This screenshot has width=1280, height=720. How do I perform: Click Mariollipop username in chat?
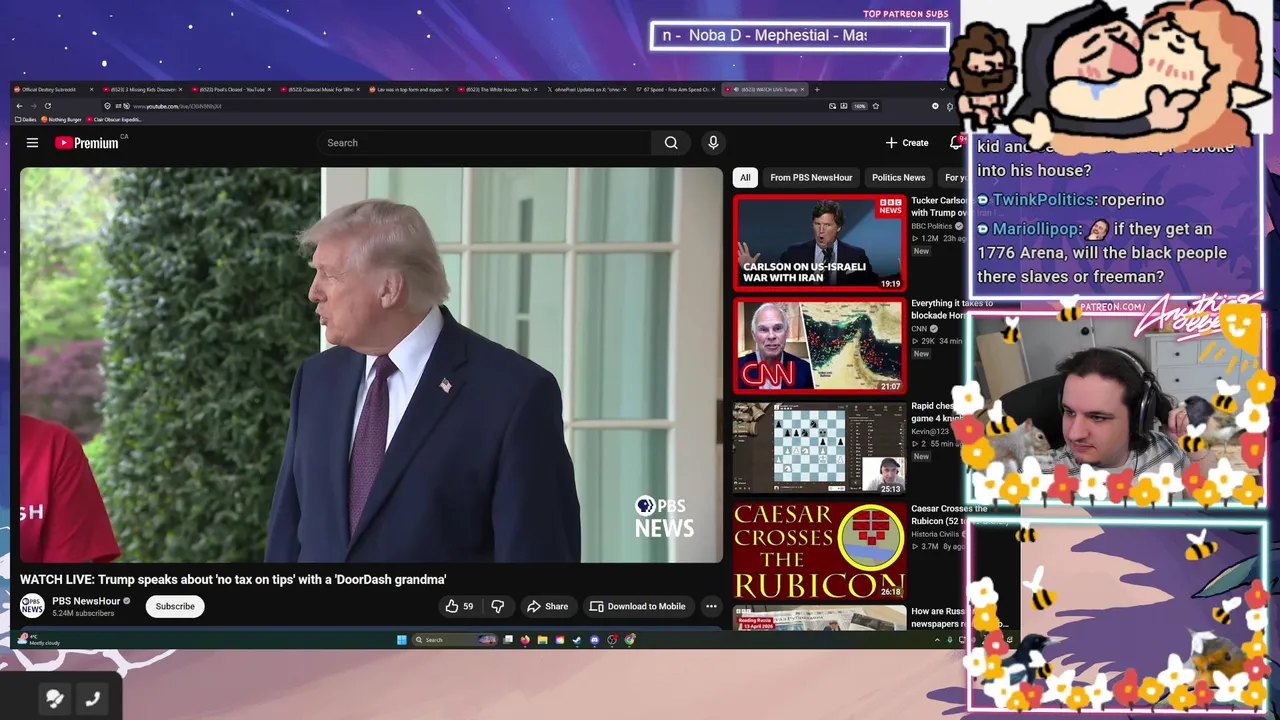(1036, 229)
